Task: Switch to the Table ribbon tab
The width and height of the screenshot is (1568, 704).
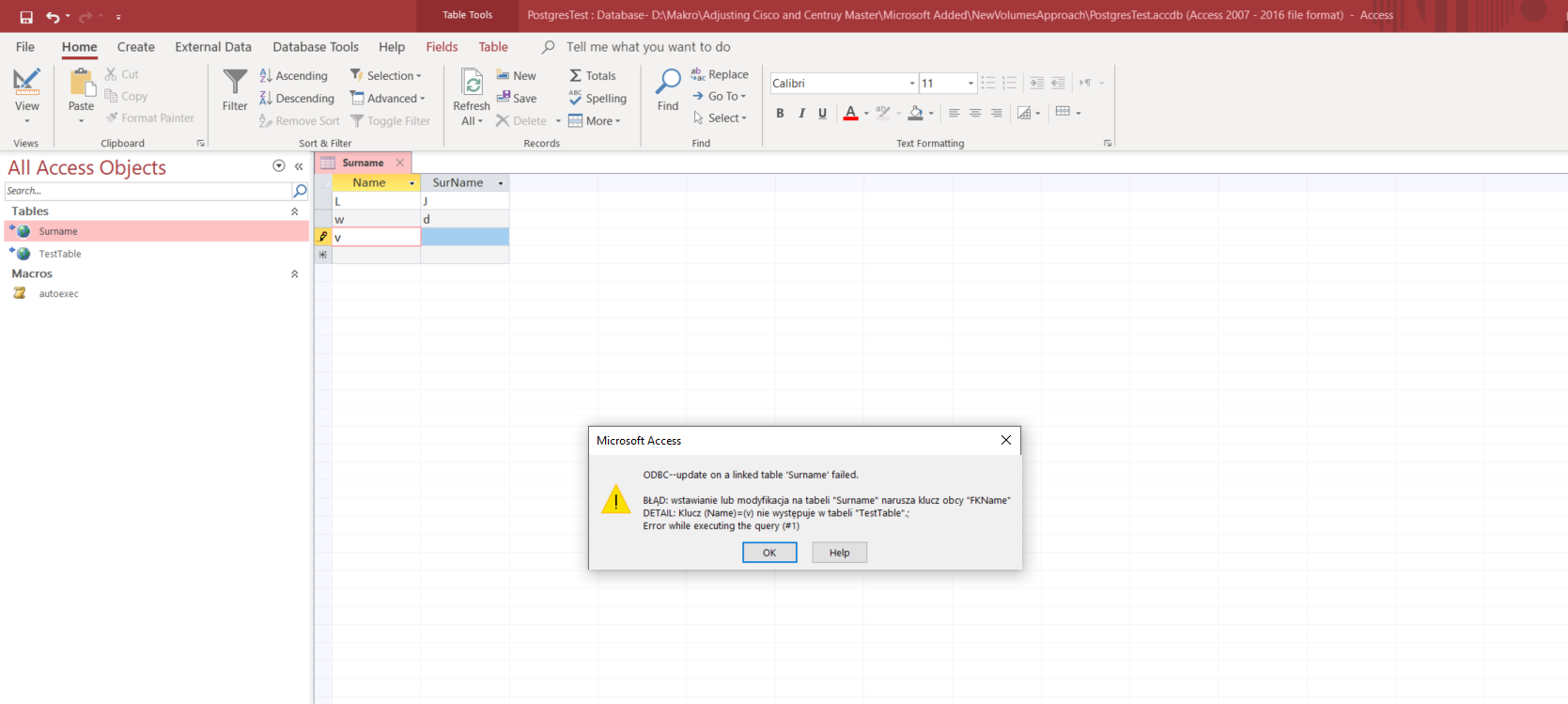Action: tap(493, 47)
